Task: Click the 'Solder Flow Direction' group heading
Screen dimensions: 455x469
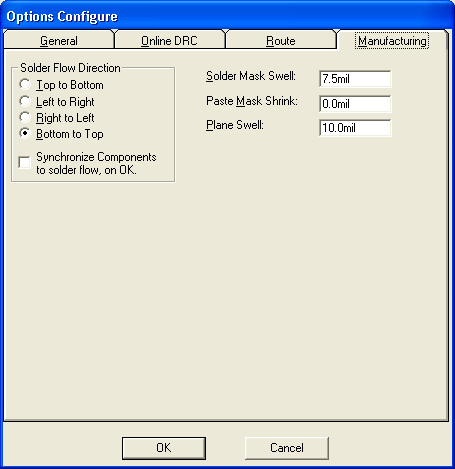Action: point(70,68)
